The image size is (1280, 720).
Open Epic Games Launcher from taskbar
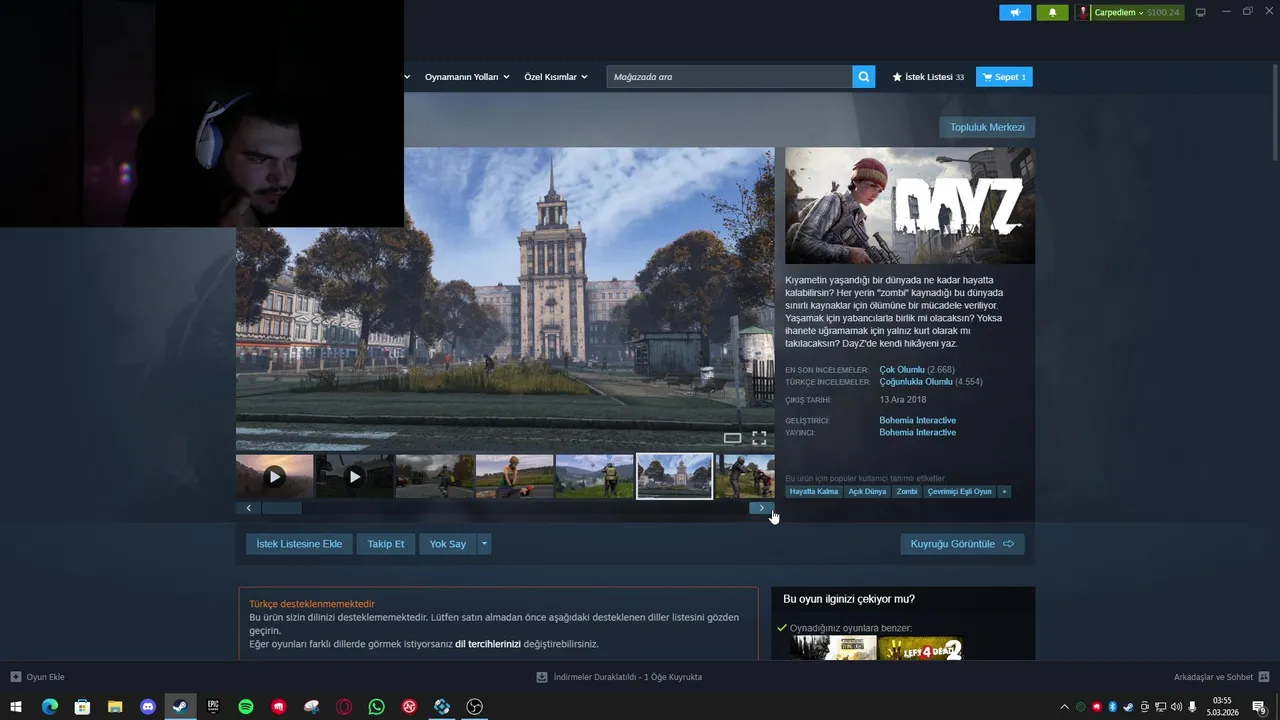tap(213, 707)
